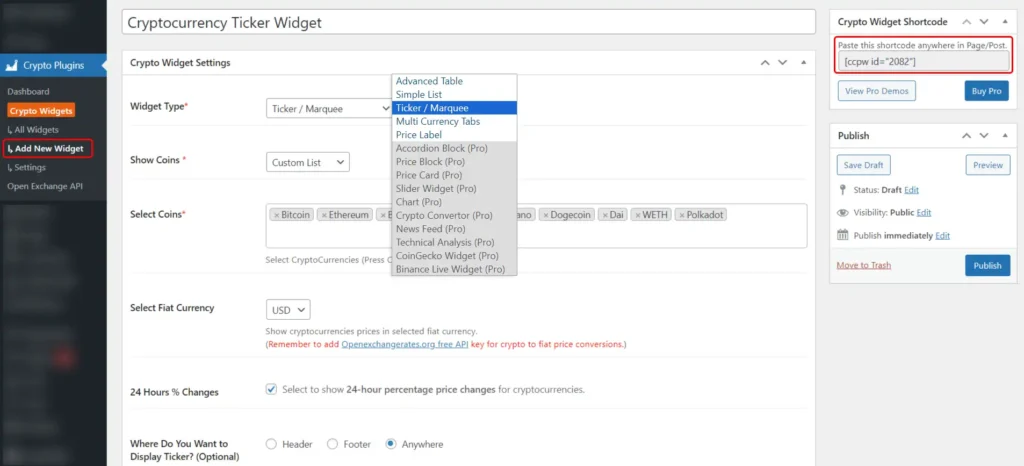Screen dimensions: 1024x466
Task: Select Header ticker position
Action: (271, 444)
